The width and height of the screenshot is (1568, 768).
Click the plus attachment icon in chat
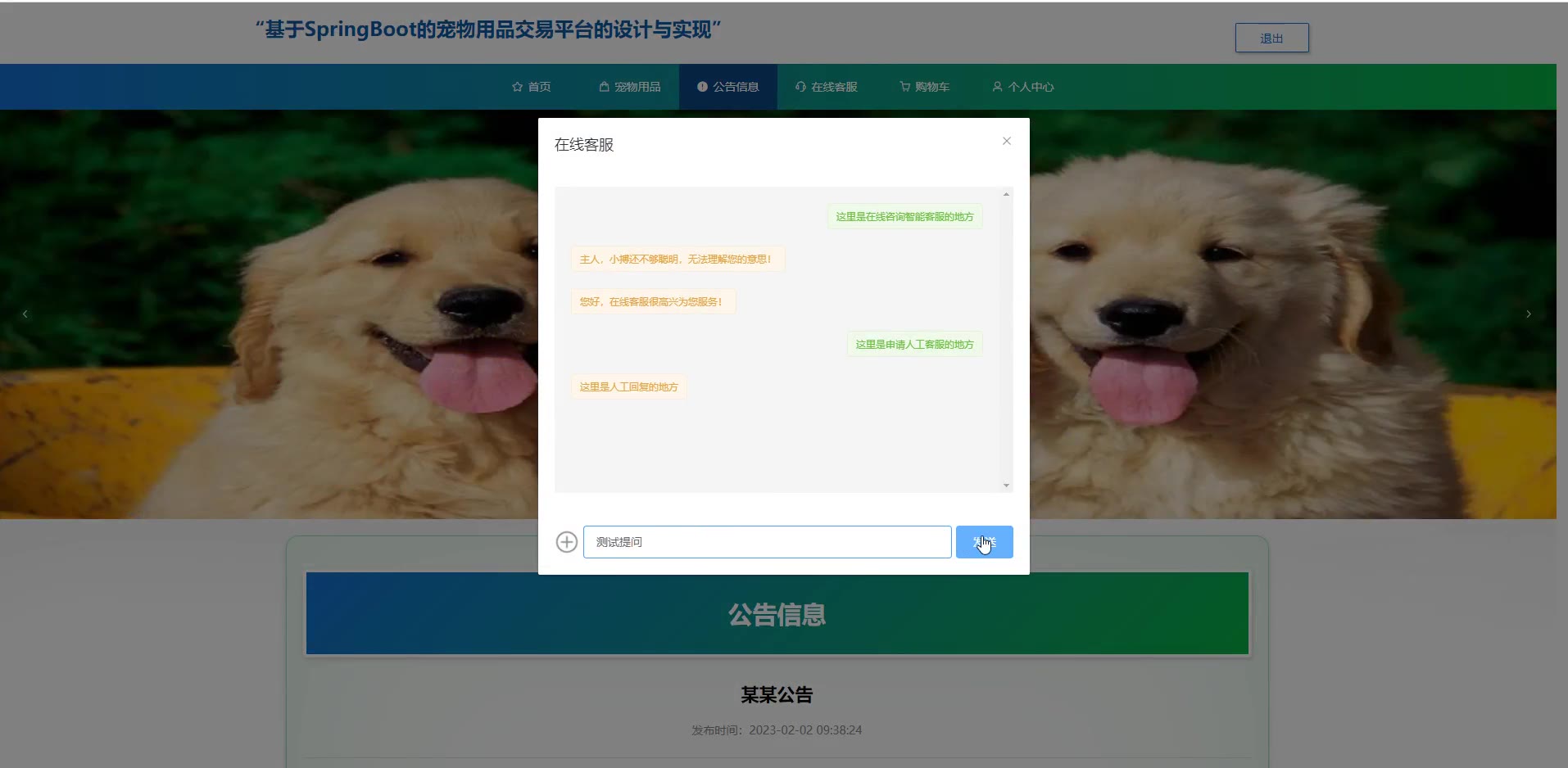566,542
